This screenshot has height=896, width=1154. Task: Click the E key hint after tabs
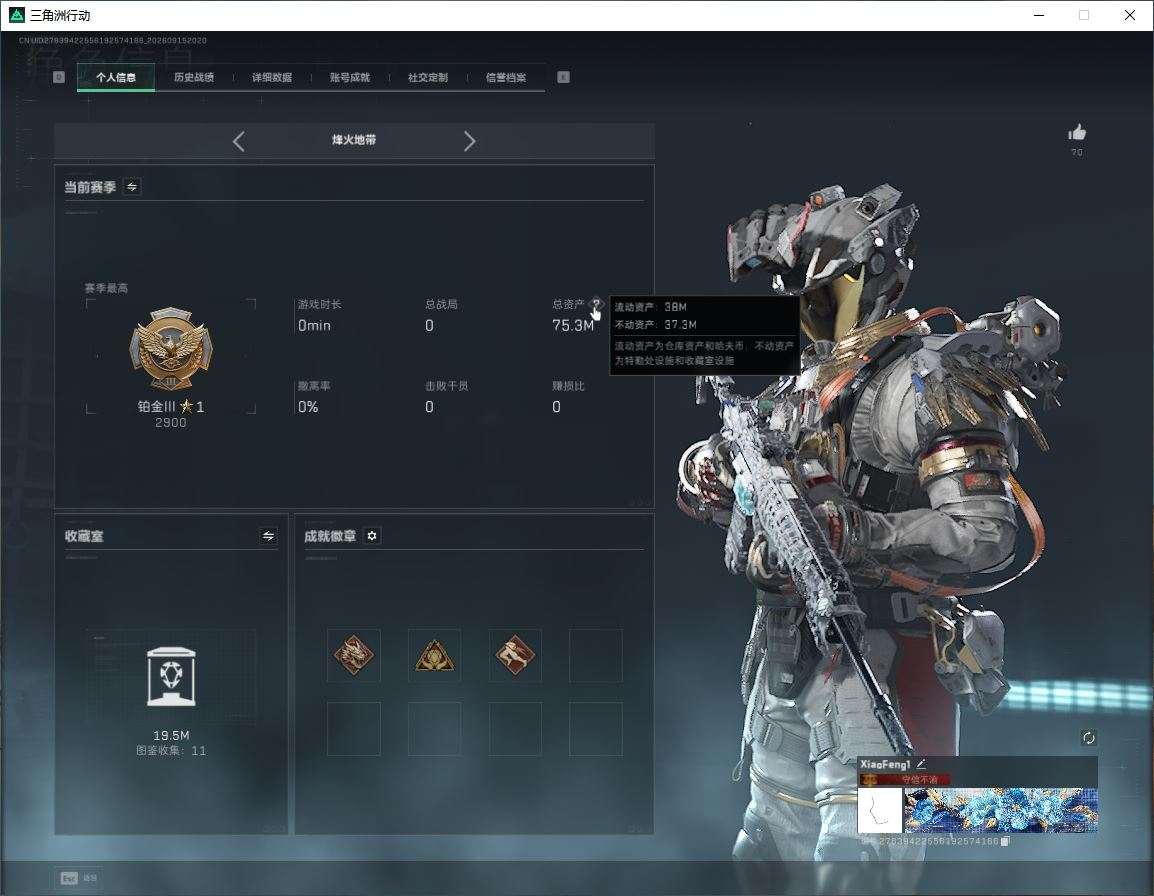click(563, 77)
